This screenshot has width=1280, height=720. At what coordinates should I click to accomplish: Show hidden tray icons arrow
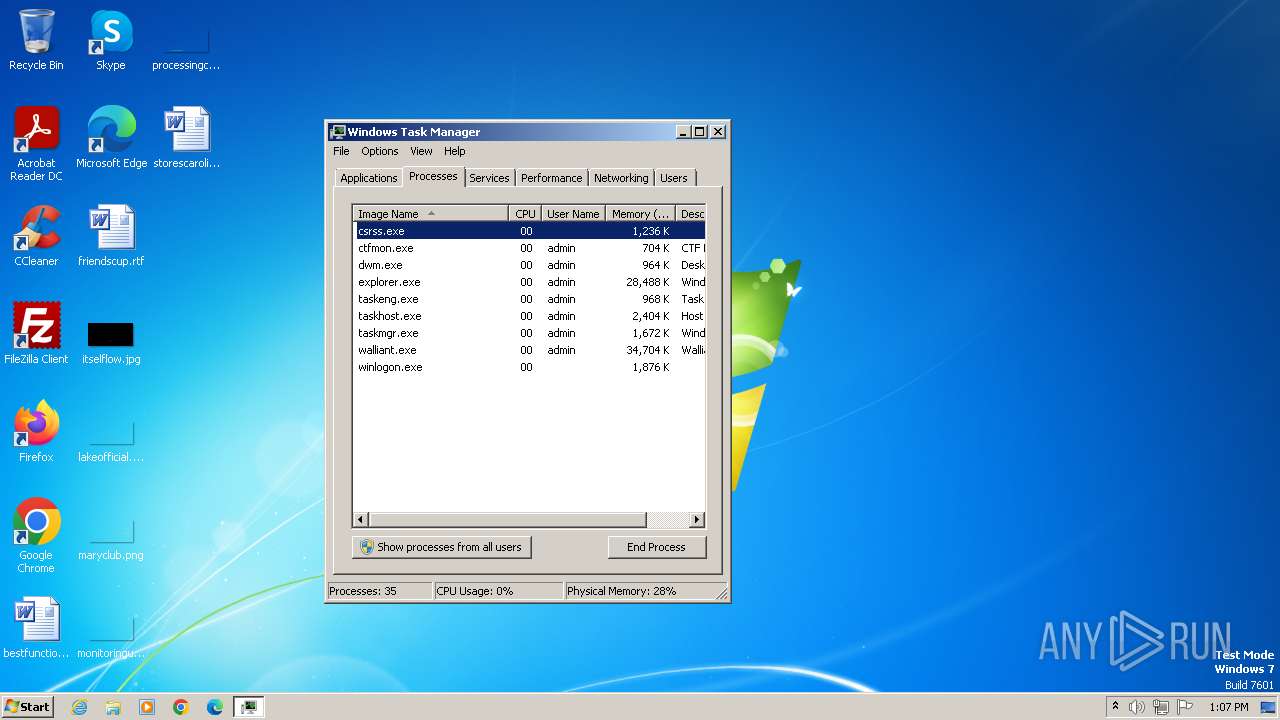pyautogui.click(x=1115, y=707)
